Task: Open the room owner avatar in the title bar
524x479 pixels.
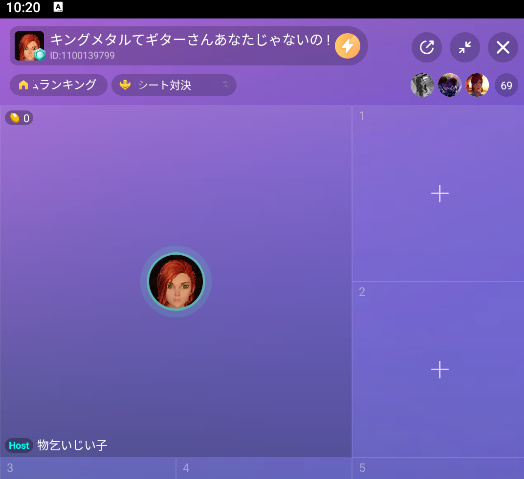Action: point(29,46)
